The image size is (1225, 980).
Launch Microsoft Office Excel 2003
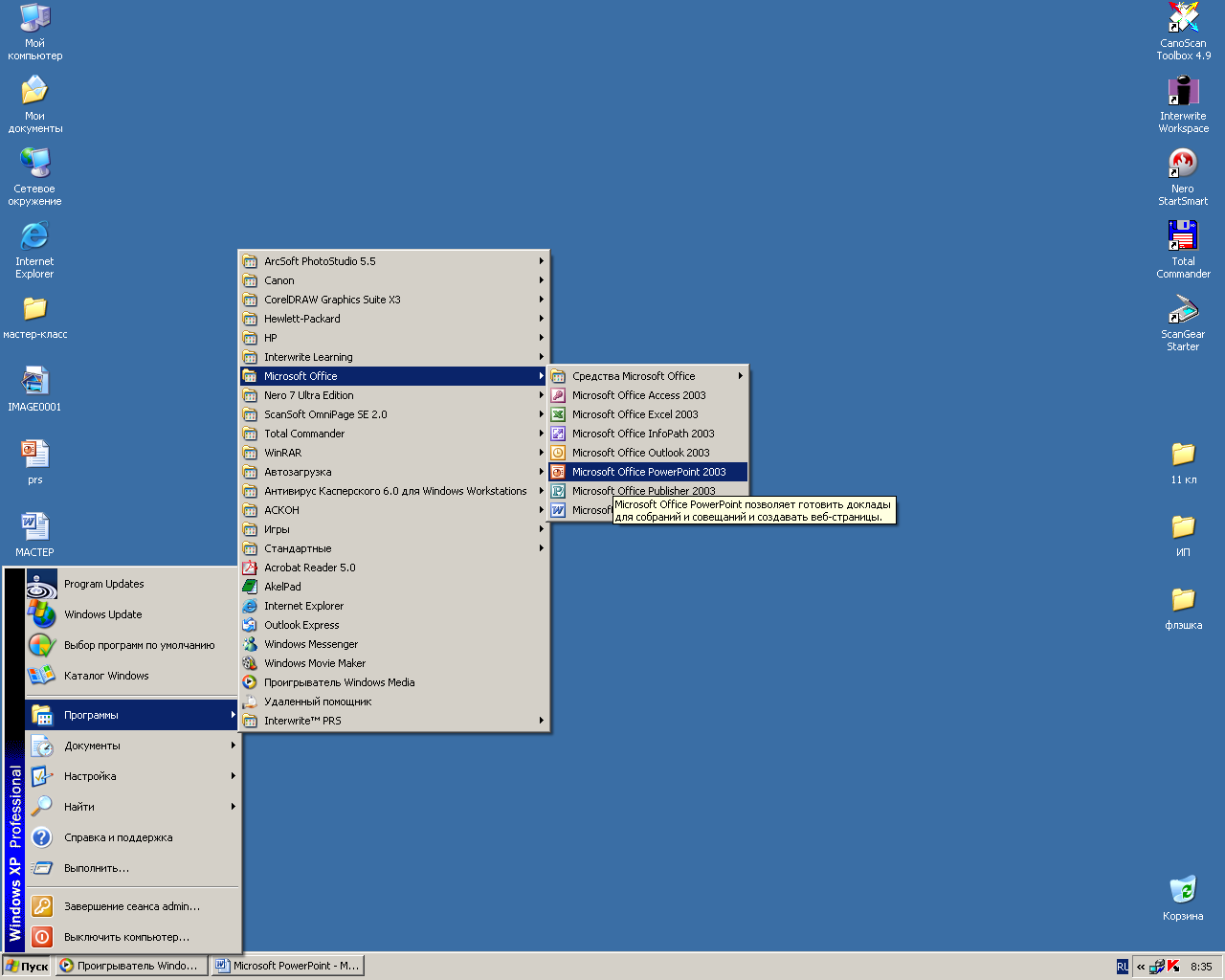click(x=647, y=414)
